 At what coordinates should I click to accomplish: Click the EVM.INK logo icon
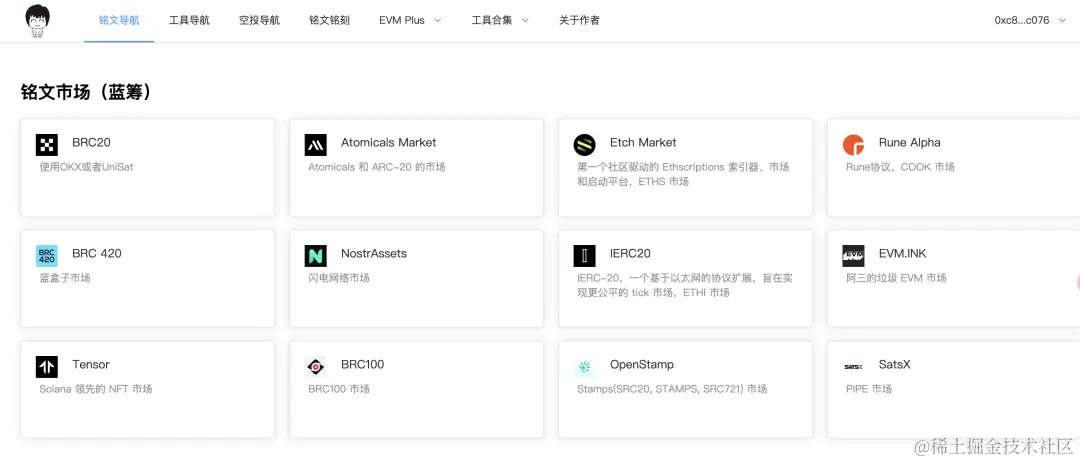point(853,256)
